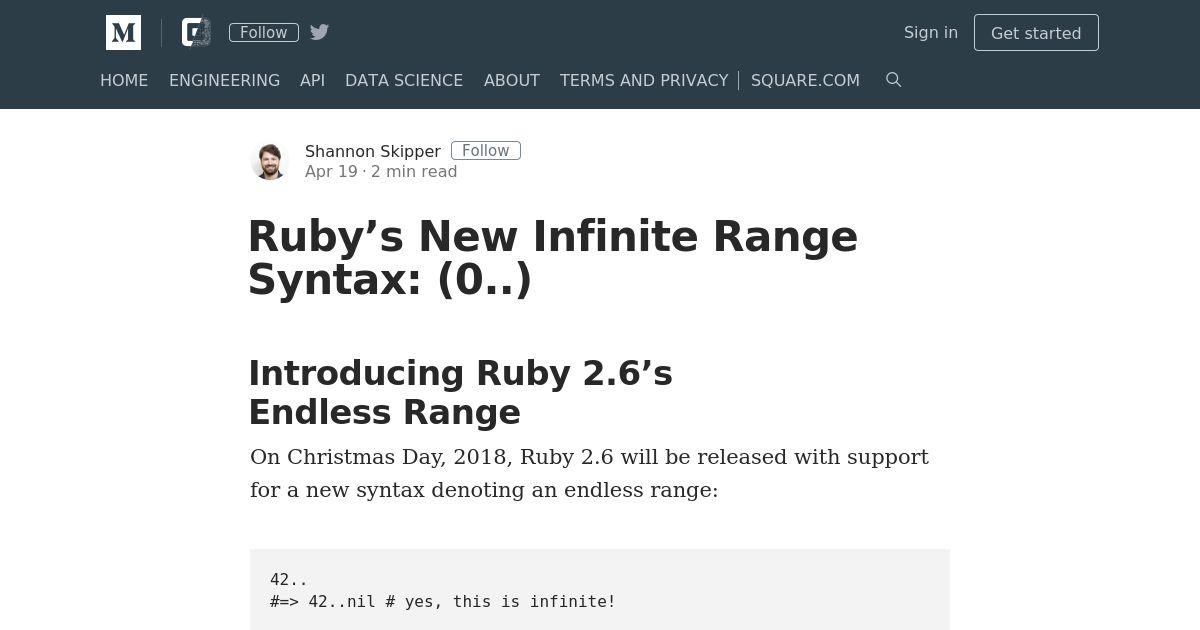Follow author Shannon Skipper
This screenshot has height=630, width=1200.
pos(486,151)
